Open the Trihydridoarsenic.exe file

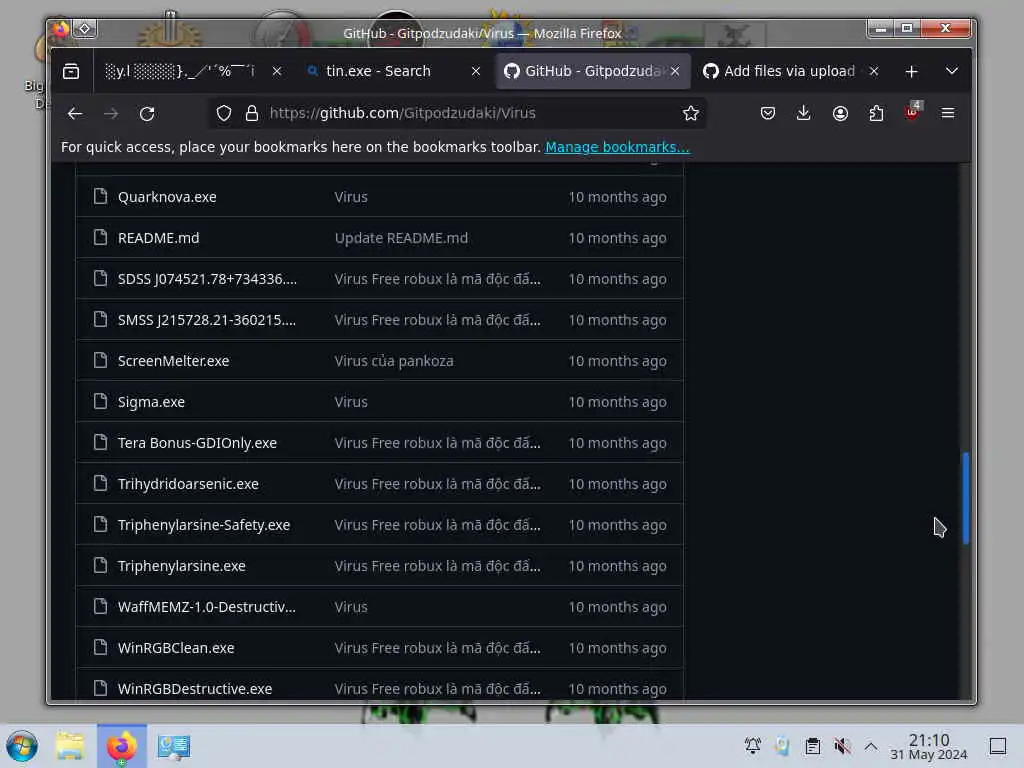[x=188, y=484]
